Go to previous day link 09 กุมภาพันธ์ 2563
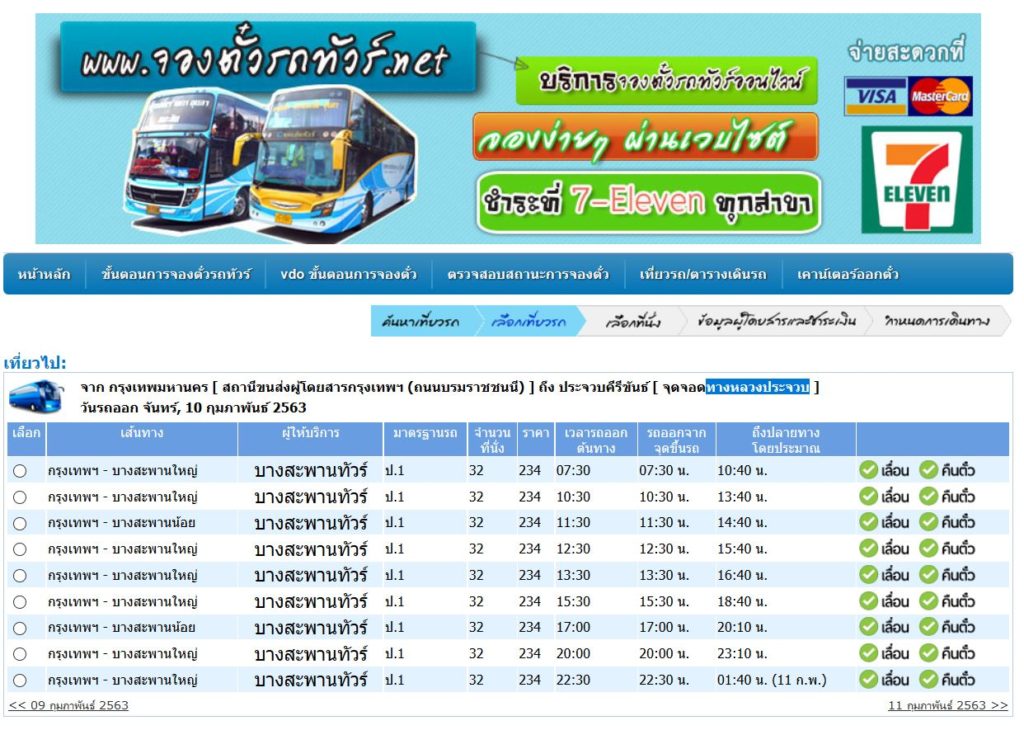 coord(68,705)
